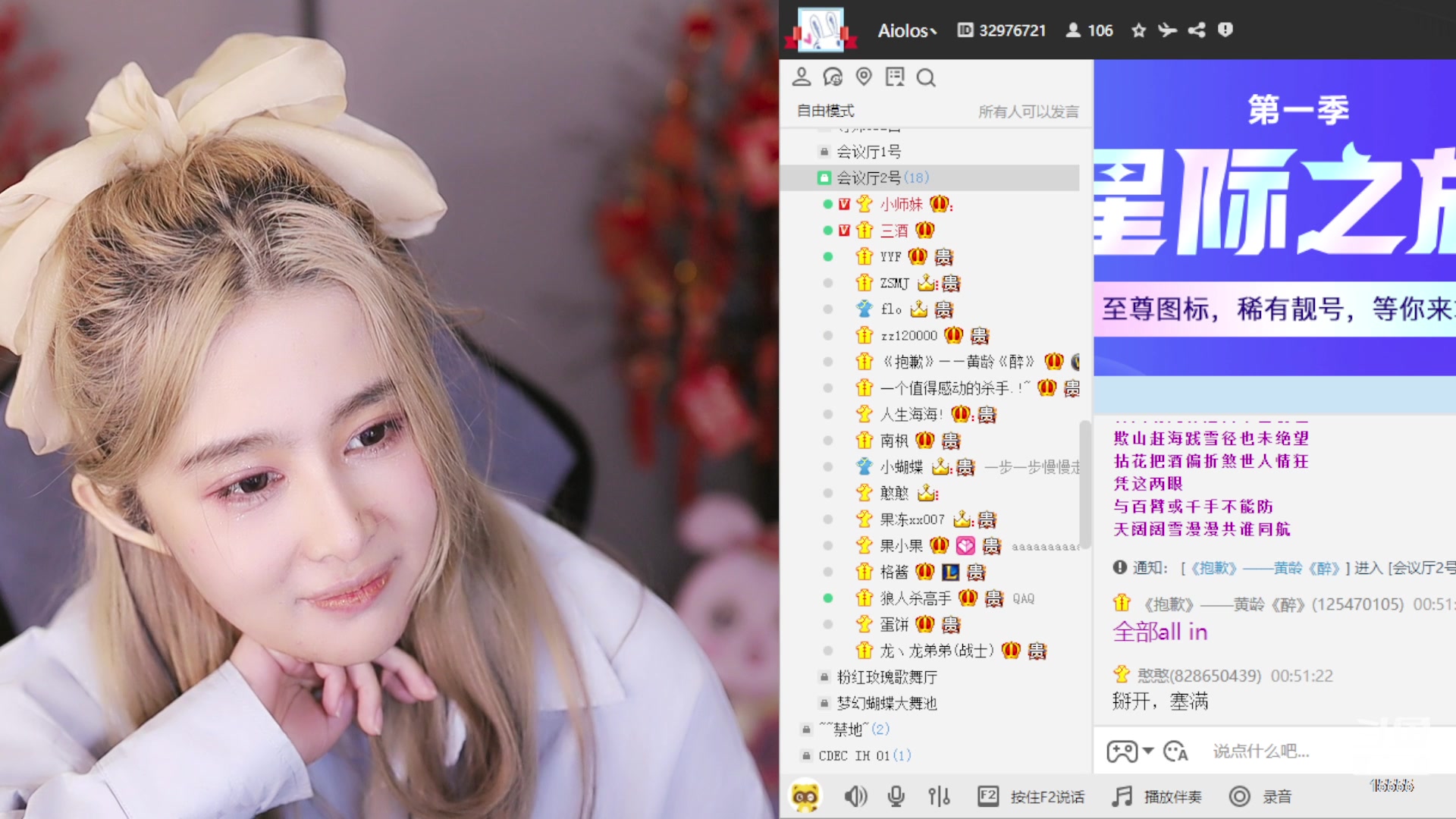Click the 按住F2说话 talk mode button
1456x819 pixels.
[x=1031, y=796]
